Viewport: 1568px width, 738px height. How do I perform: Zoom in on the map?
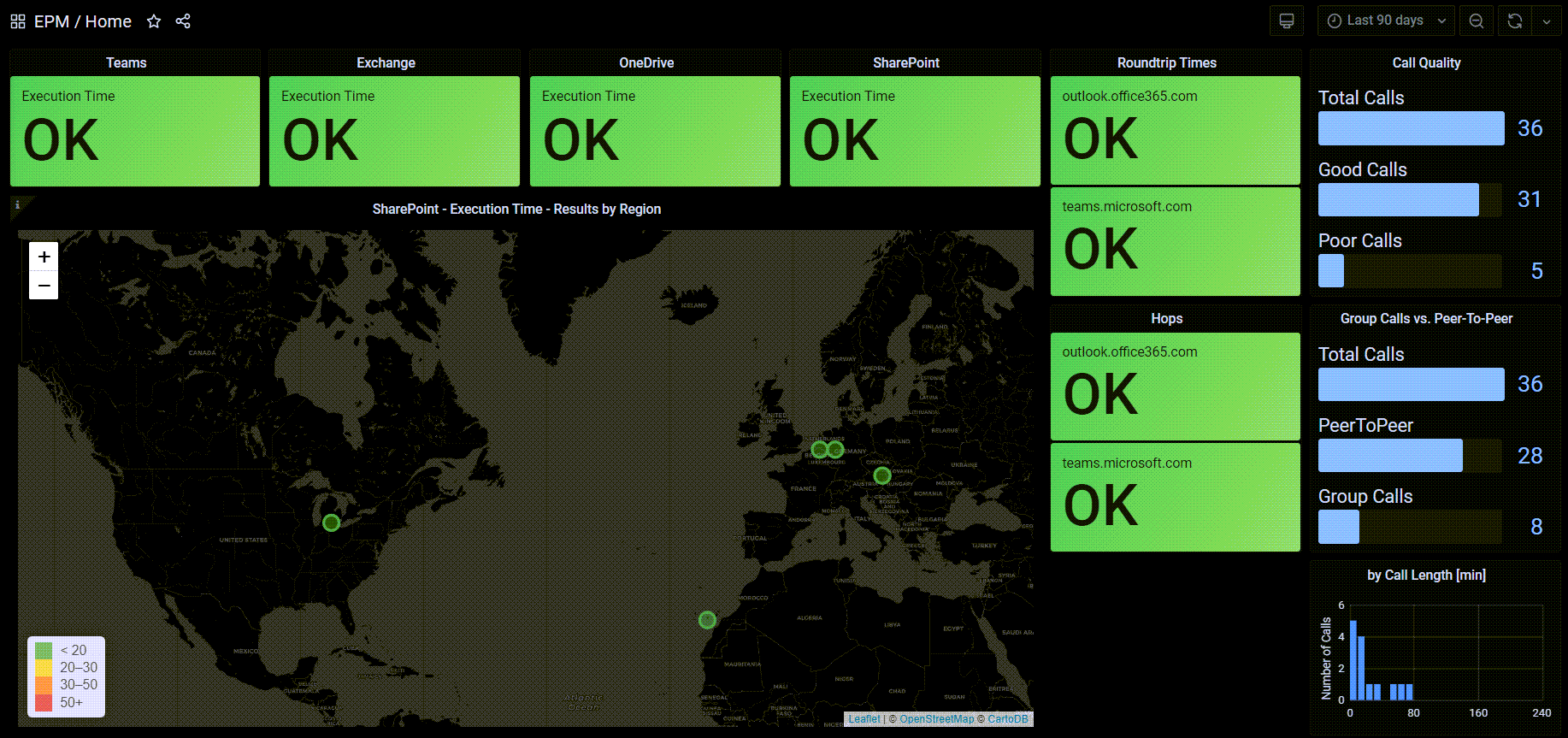[x=44, y=257]
